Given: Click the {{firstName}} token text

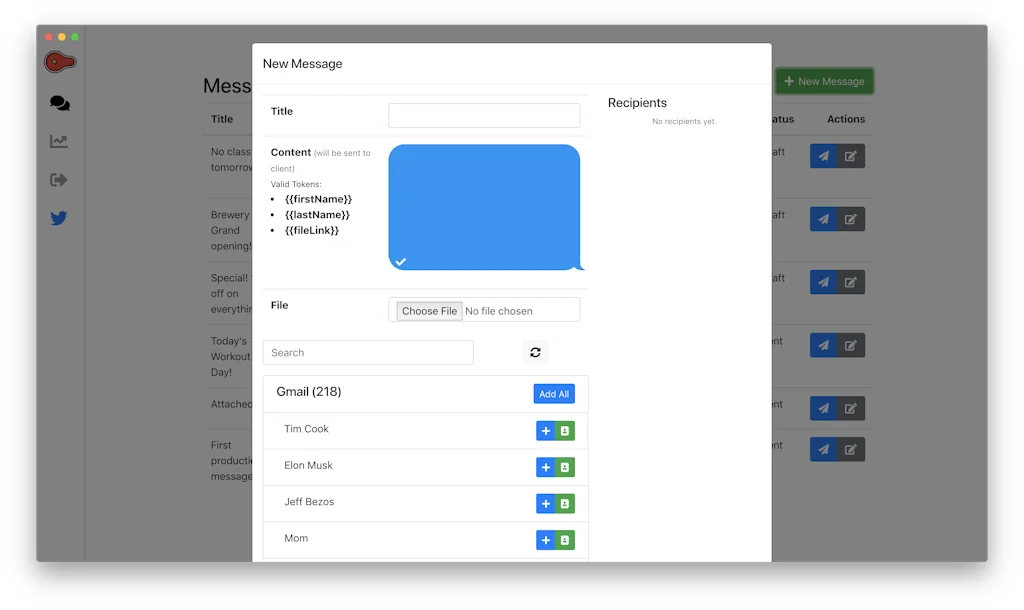Looking at the screenshot, I should coord(318,199).
